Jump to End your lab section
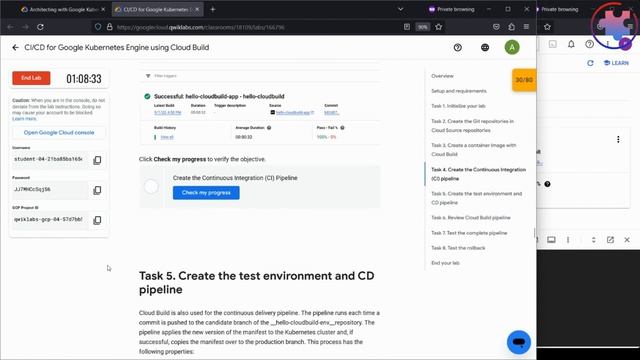The width and height of the screenshot is (640, 360). pyautogui.click(x=445, y=263)
